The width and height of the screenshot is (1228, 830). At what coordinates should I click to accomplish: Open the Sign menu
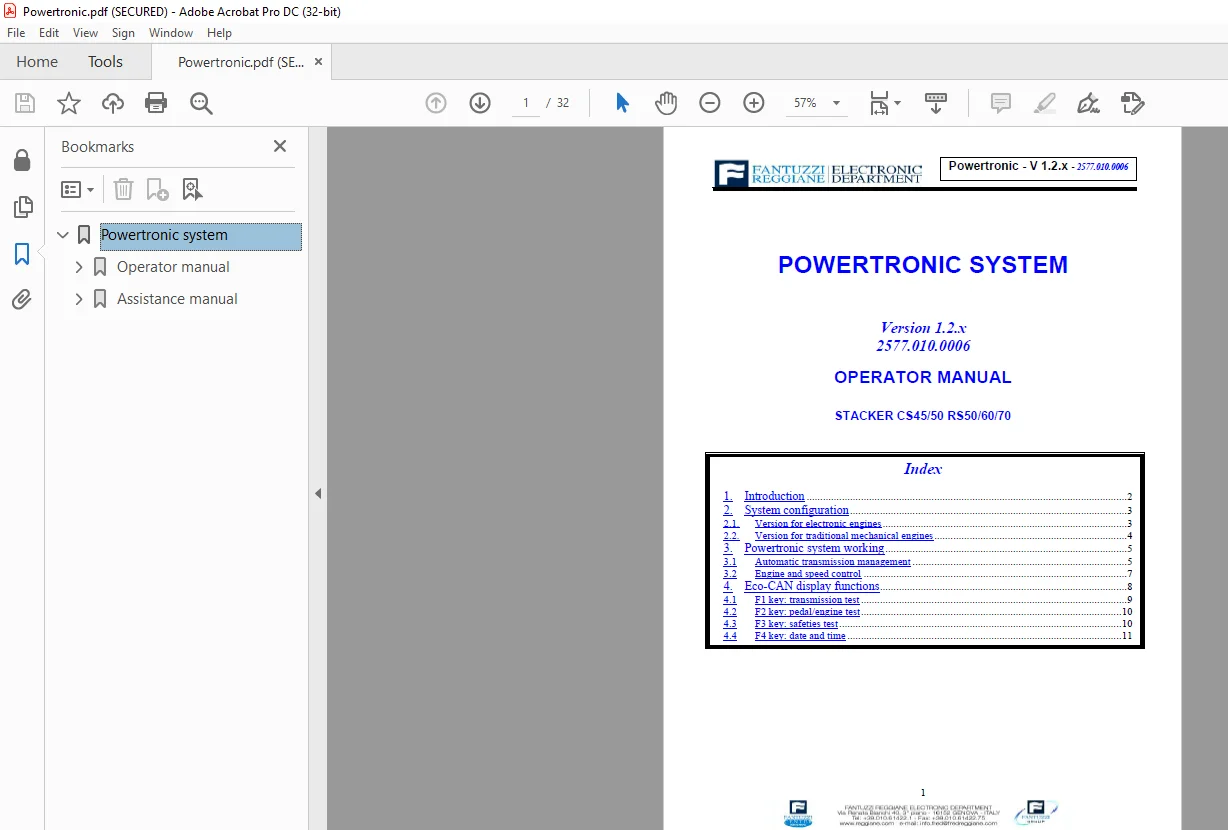click(123, 33)
